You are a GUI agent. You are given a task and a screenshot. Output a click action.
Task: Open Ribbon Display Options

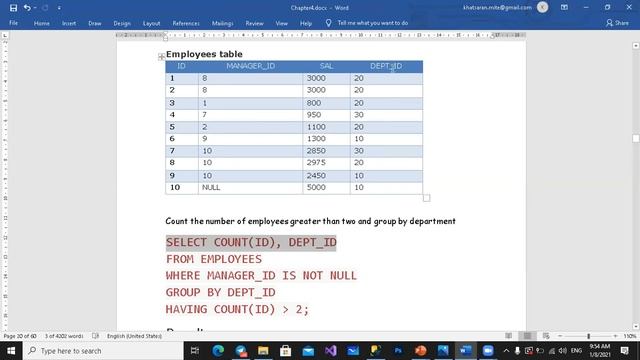pyautogui.click(x=564, y=7)
